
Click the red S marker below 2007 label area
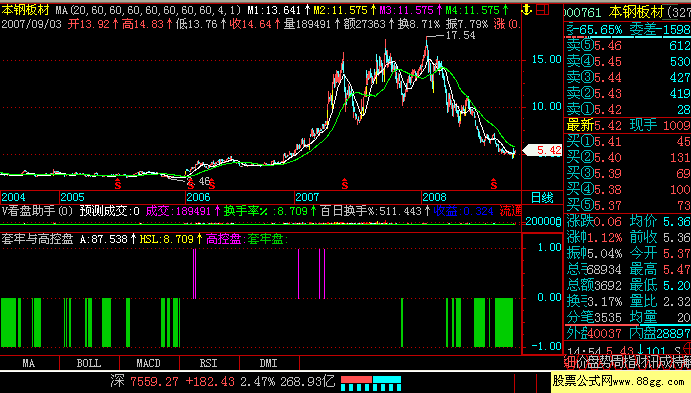point(345,184)
